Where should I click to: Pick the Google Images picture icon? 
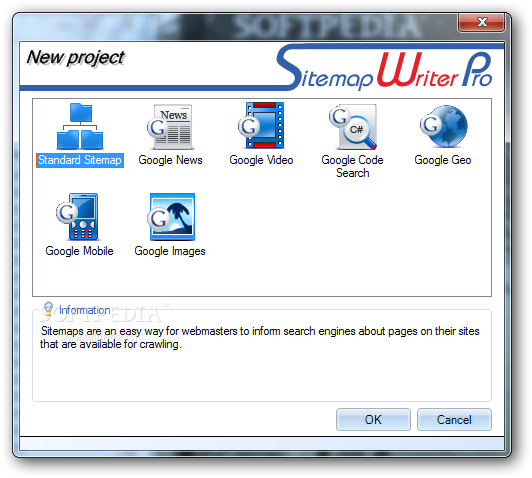[x=171, y=217]
